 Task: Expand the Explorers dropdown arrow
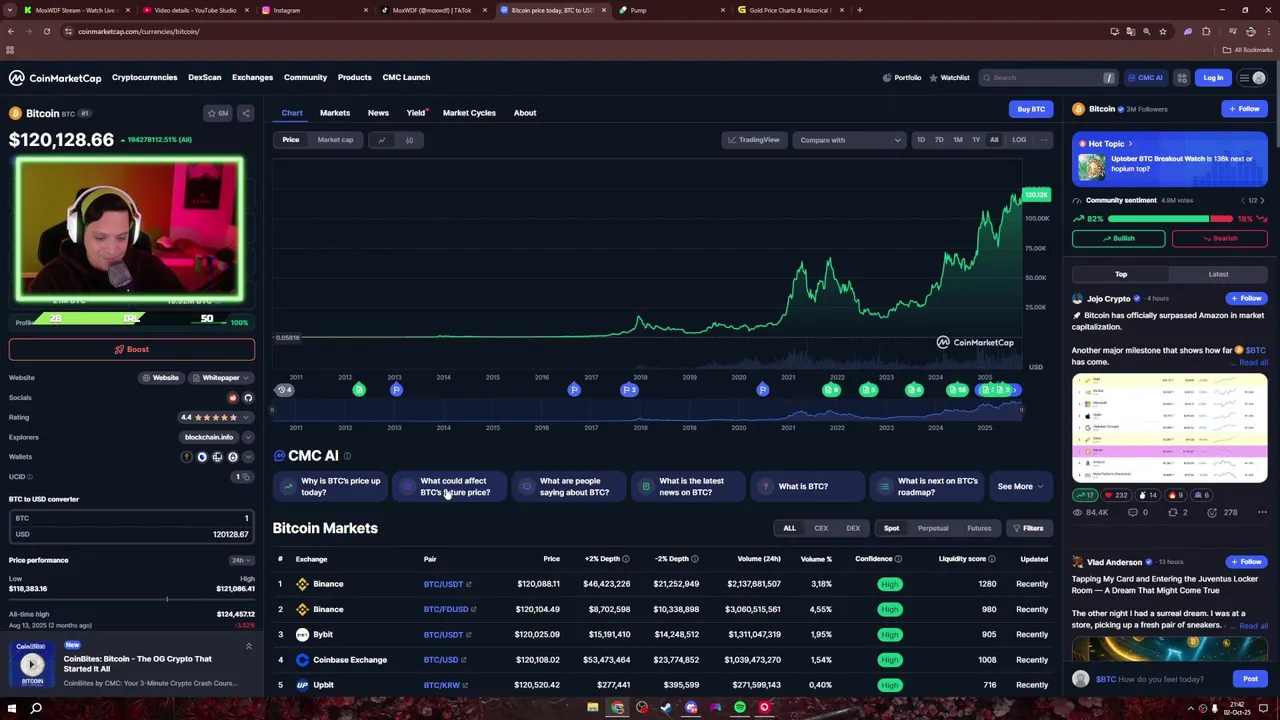click(248, 437)
